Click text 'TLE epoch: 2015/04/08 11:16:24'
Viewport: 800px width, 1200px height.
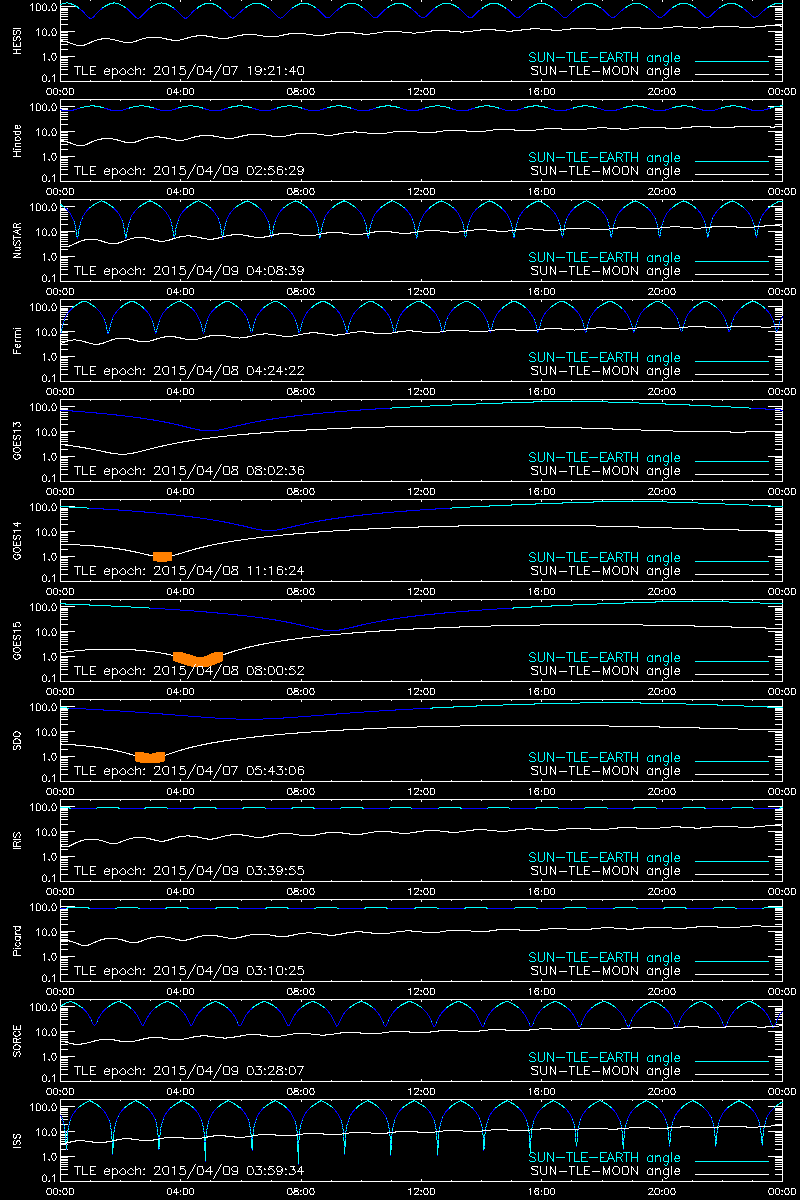pos(189,571)
